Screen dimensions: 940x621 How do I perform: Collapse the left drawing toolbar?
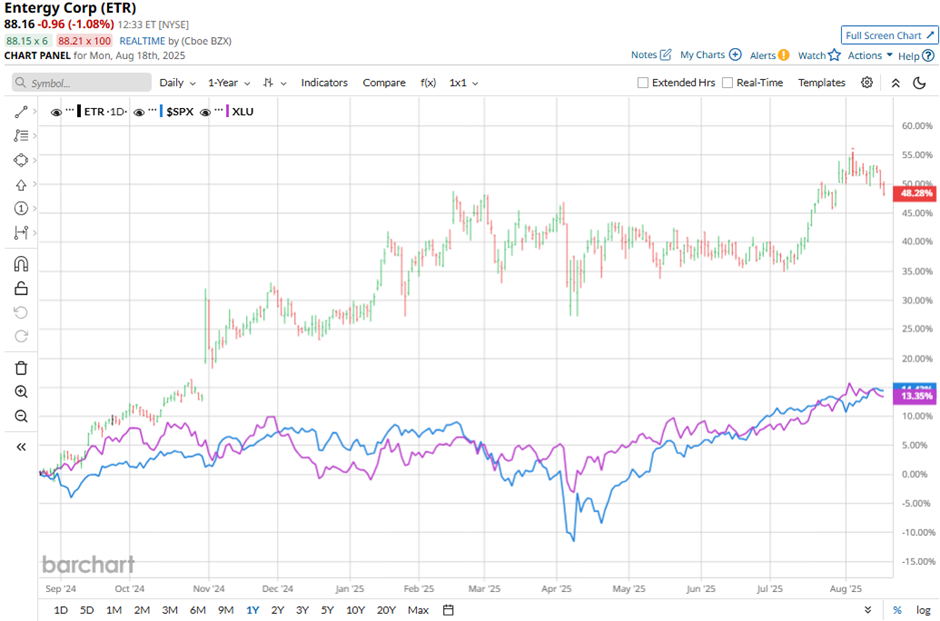21,447
